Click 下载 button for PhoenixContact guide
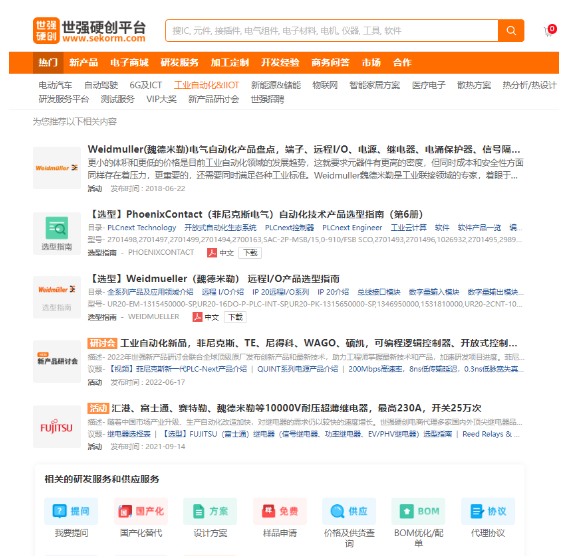Viewport: 562px width, 559px height. pos(250,253)
